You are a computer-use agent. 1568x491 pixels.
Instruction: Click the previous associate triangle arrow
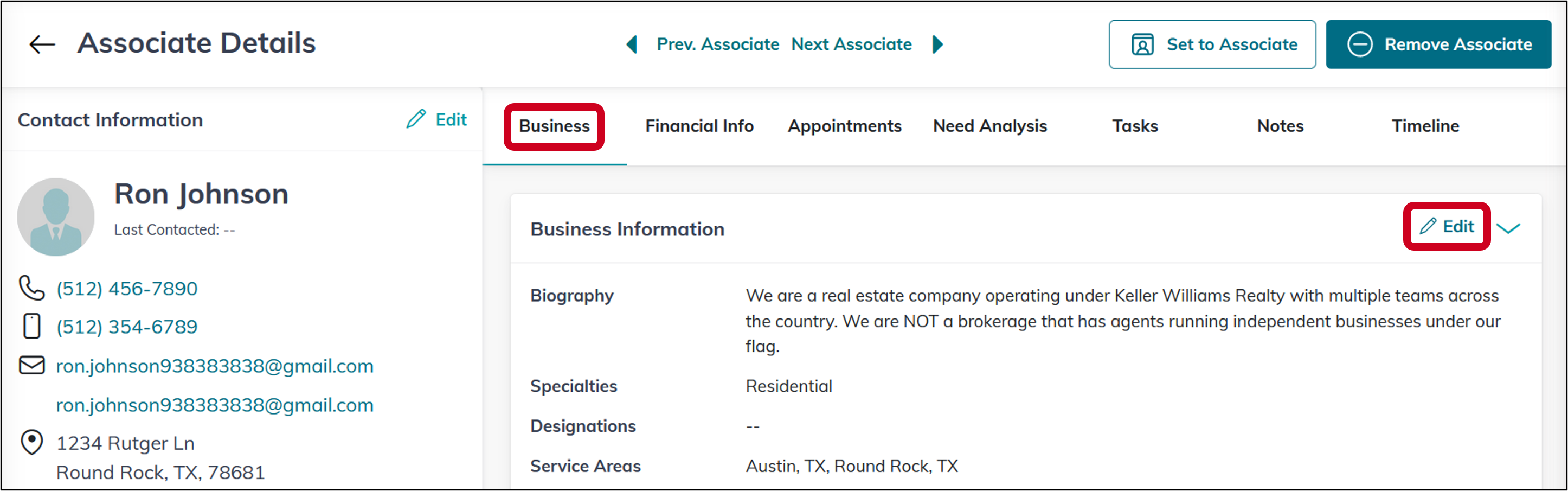click(632, 44)
